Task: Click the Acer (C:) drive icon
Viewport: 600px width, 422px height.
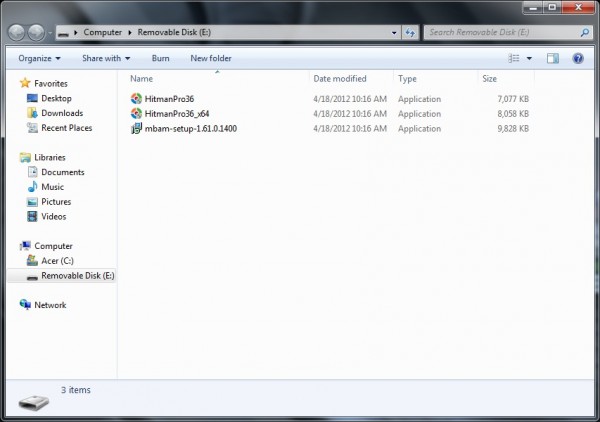Action: click(x=32, y=261)
